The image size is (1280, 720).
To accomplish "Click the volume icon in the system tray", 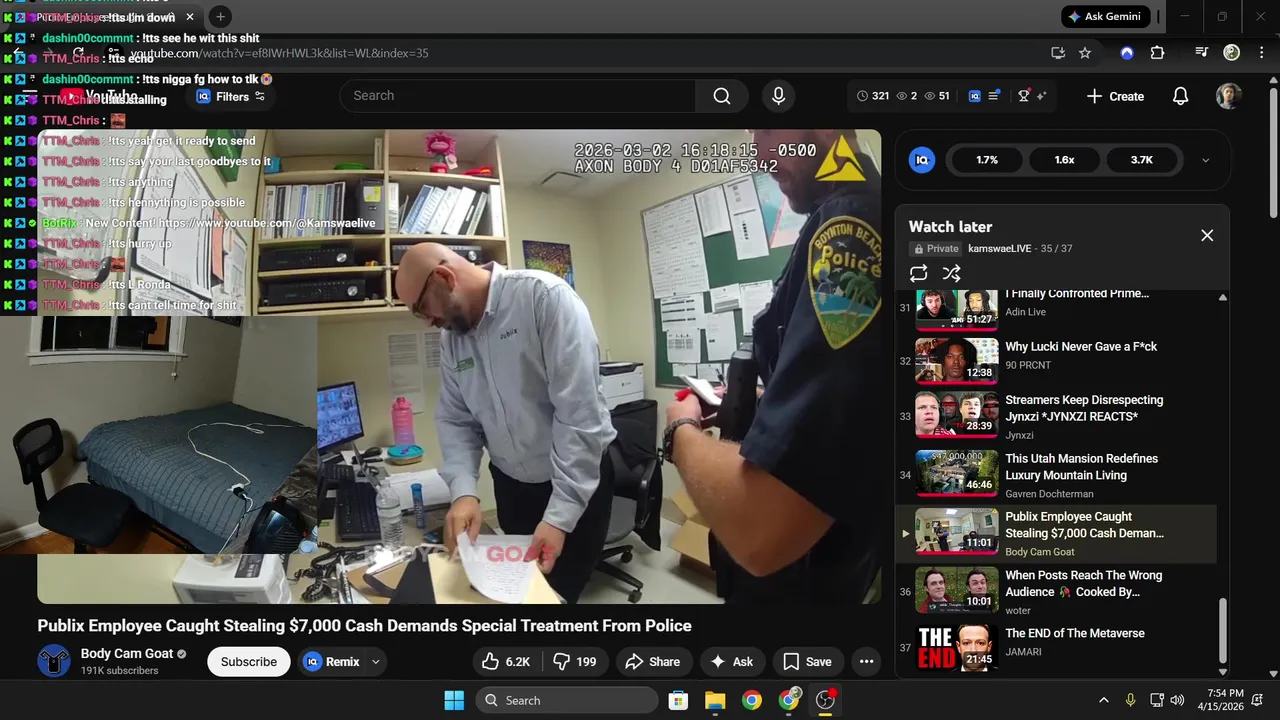I will click(1177, 700).
